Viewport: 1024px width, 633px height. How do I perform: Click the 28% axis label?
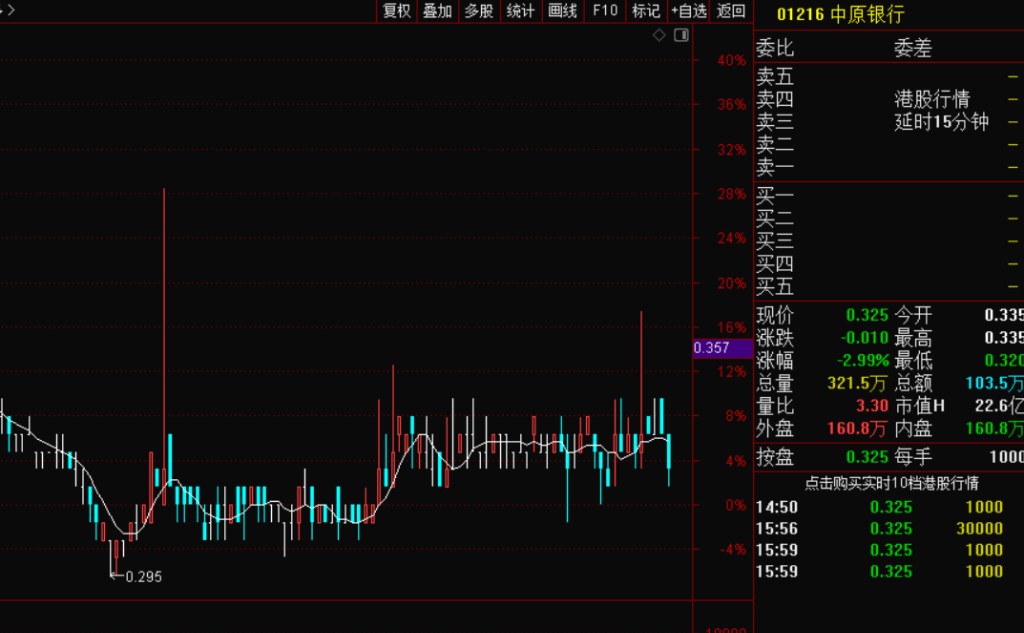[731, 194]
